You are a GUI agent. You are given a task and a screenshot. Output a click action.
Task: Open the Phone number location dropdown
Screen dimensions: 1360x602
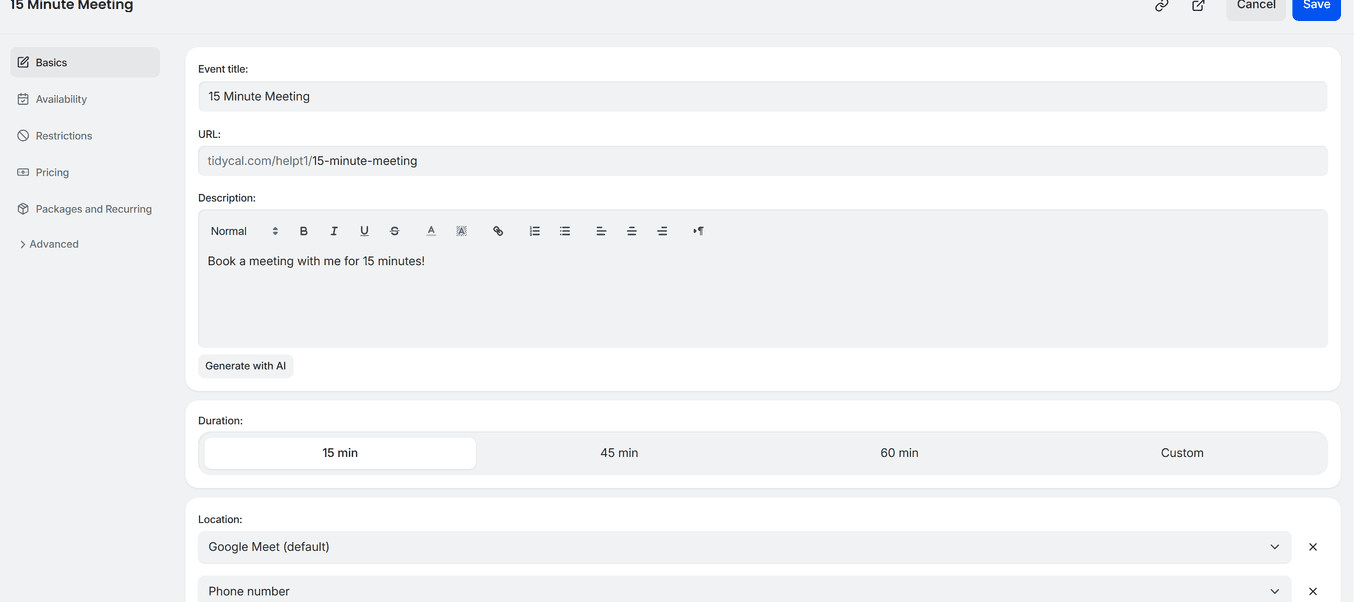click(x=1274, y=591)
